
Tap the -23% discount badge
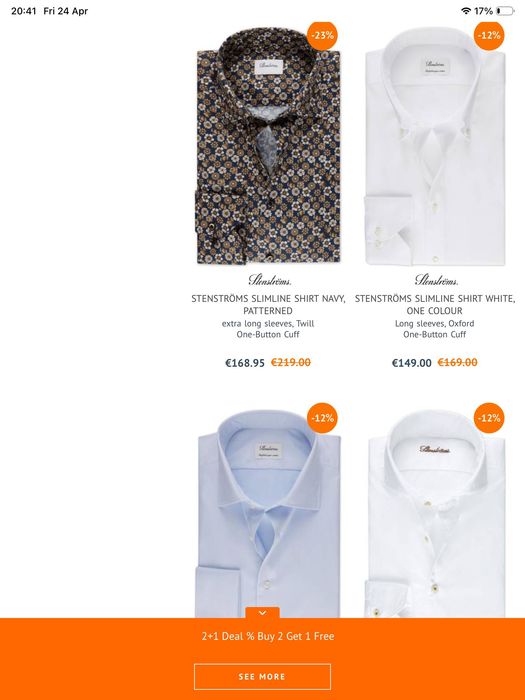click(322, 35)
